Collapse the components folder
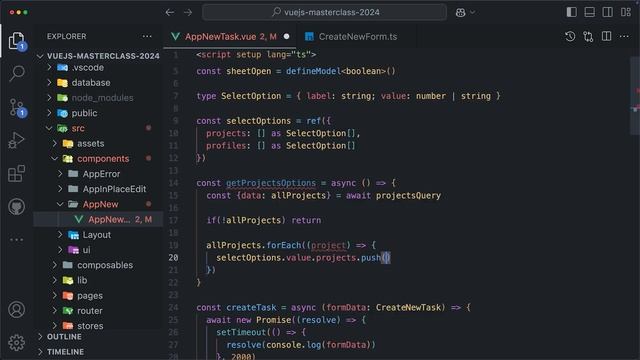 [x=98, y=159]
